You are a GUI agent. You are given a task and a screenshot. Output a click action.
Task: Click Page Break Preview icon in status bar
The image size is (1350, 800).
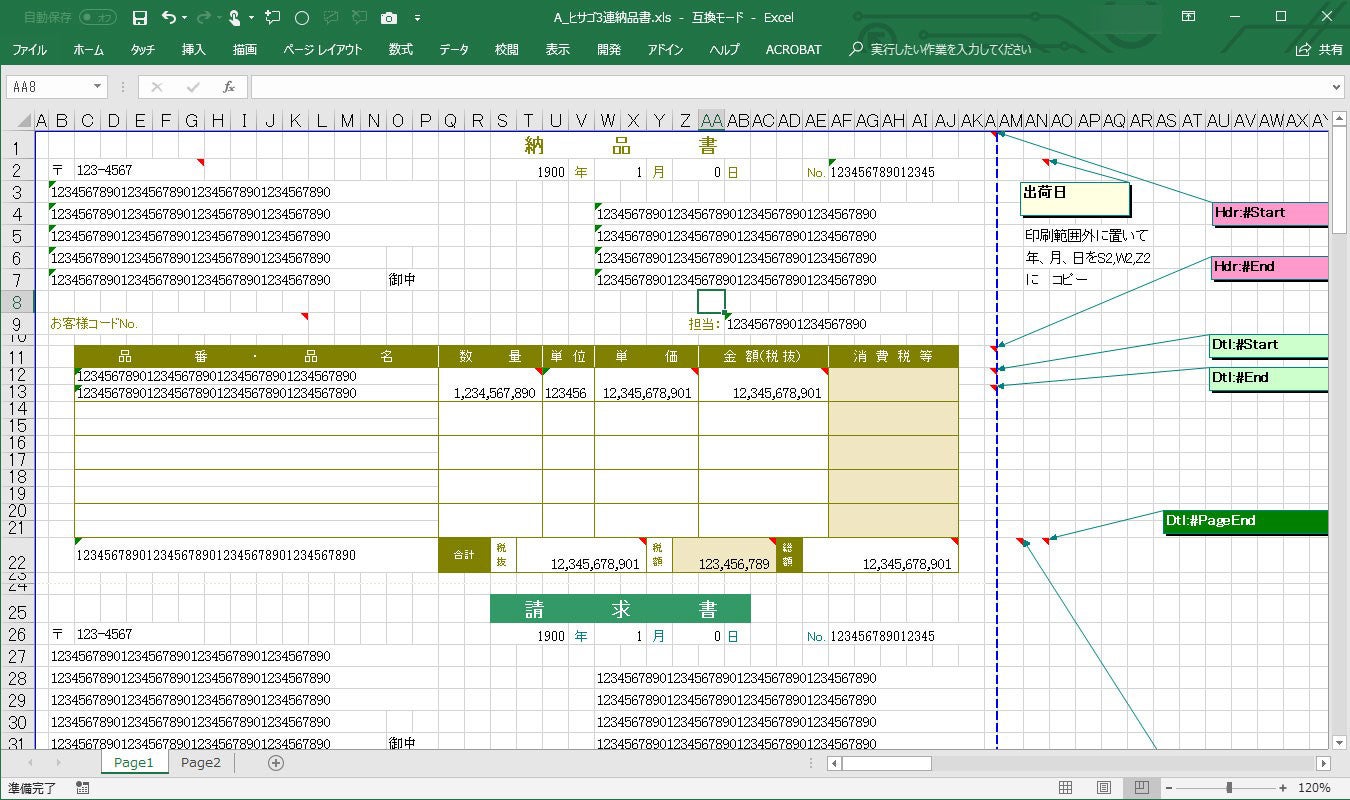click(1142, 786)
